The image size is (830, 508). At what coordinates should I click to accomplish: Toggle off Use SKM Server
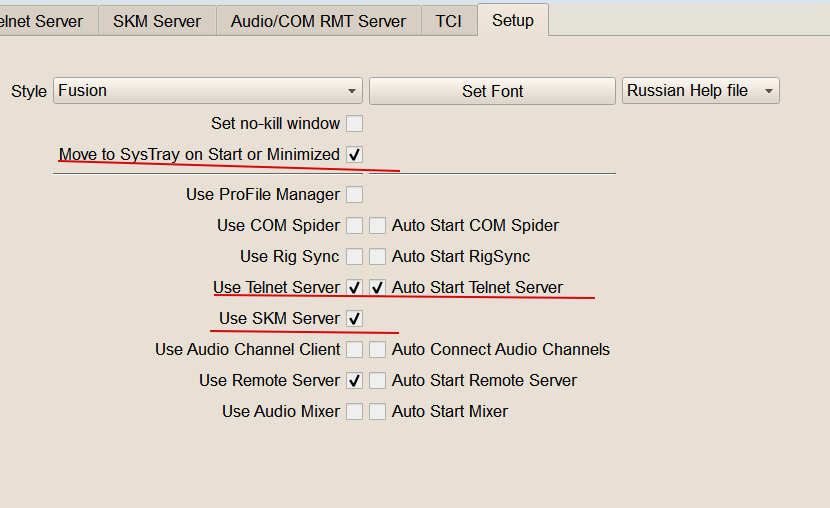tap(354, 319)
